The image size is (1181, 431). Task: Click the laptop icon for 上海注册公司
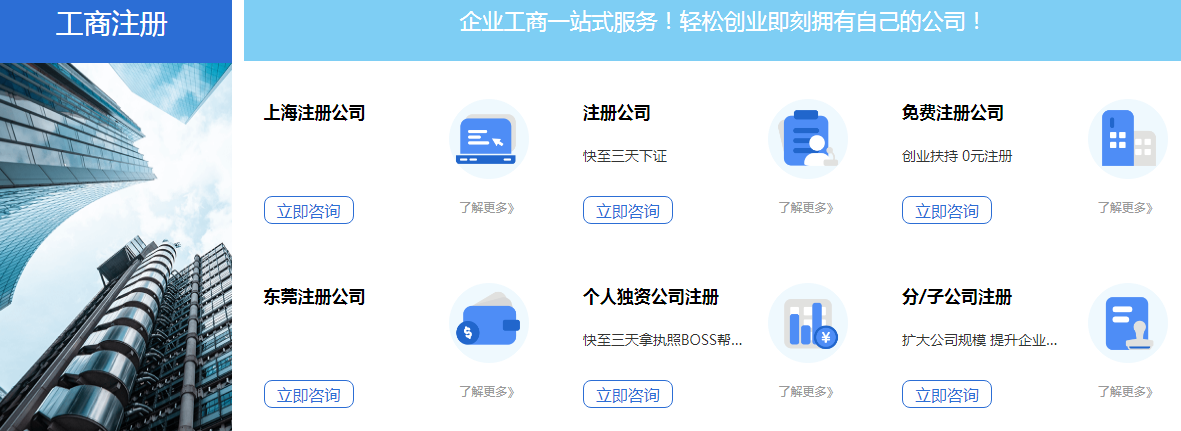[487, 139]
